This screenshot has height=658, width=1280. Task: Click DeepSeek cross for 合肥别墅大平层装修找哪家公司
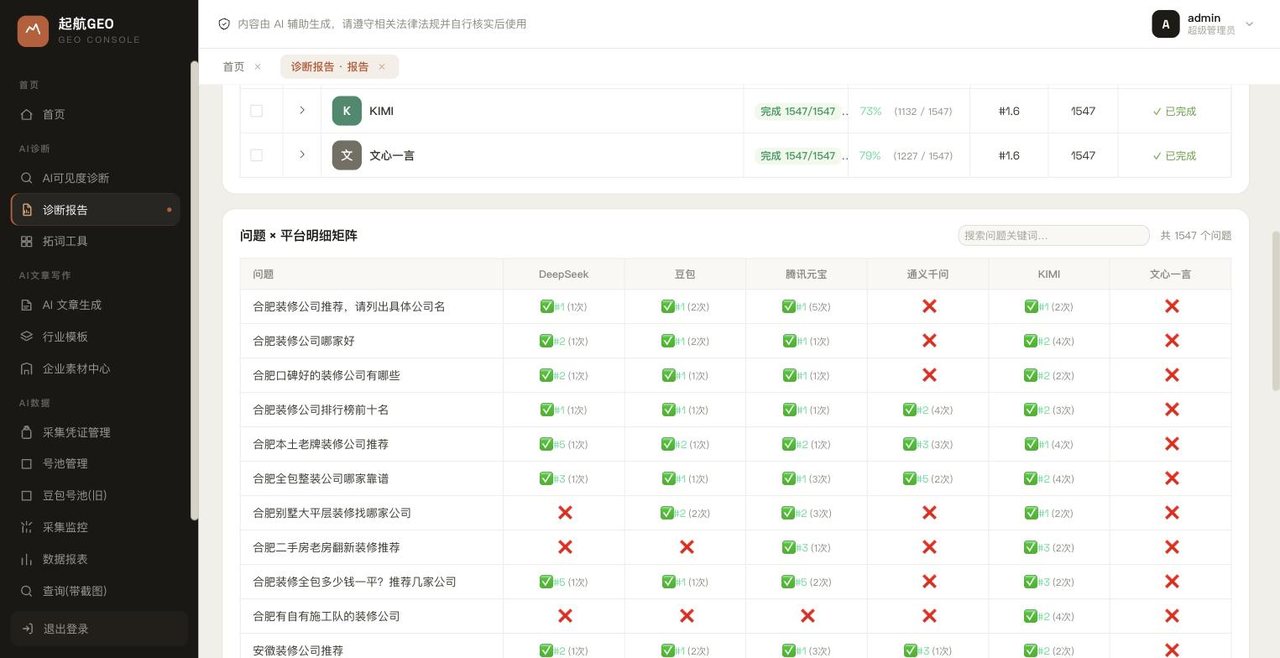point(565,513)
